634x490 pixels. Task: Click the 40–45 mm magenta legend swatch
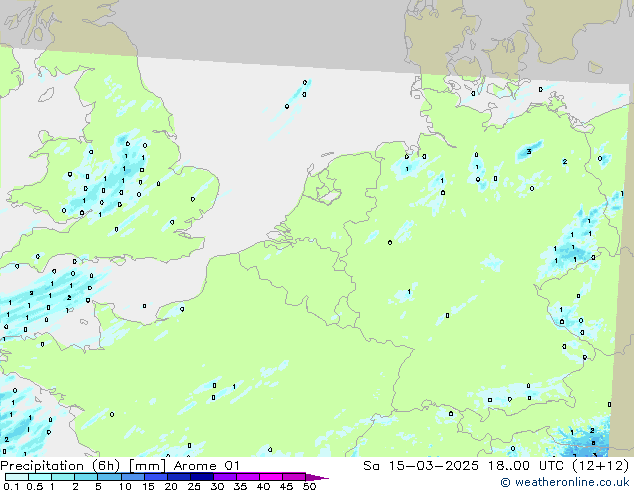point(271,477)
